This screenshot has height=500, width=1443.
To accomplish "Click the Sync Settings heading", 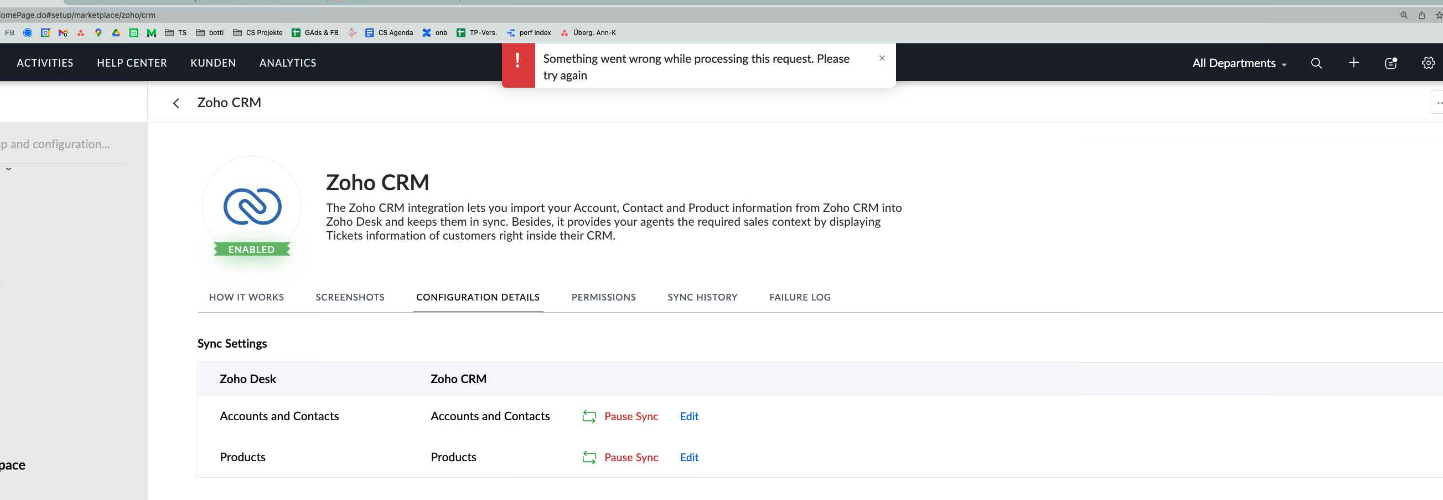I will point(232,343).
